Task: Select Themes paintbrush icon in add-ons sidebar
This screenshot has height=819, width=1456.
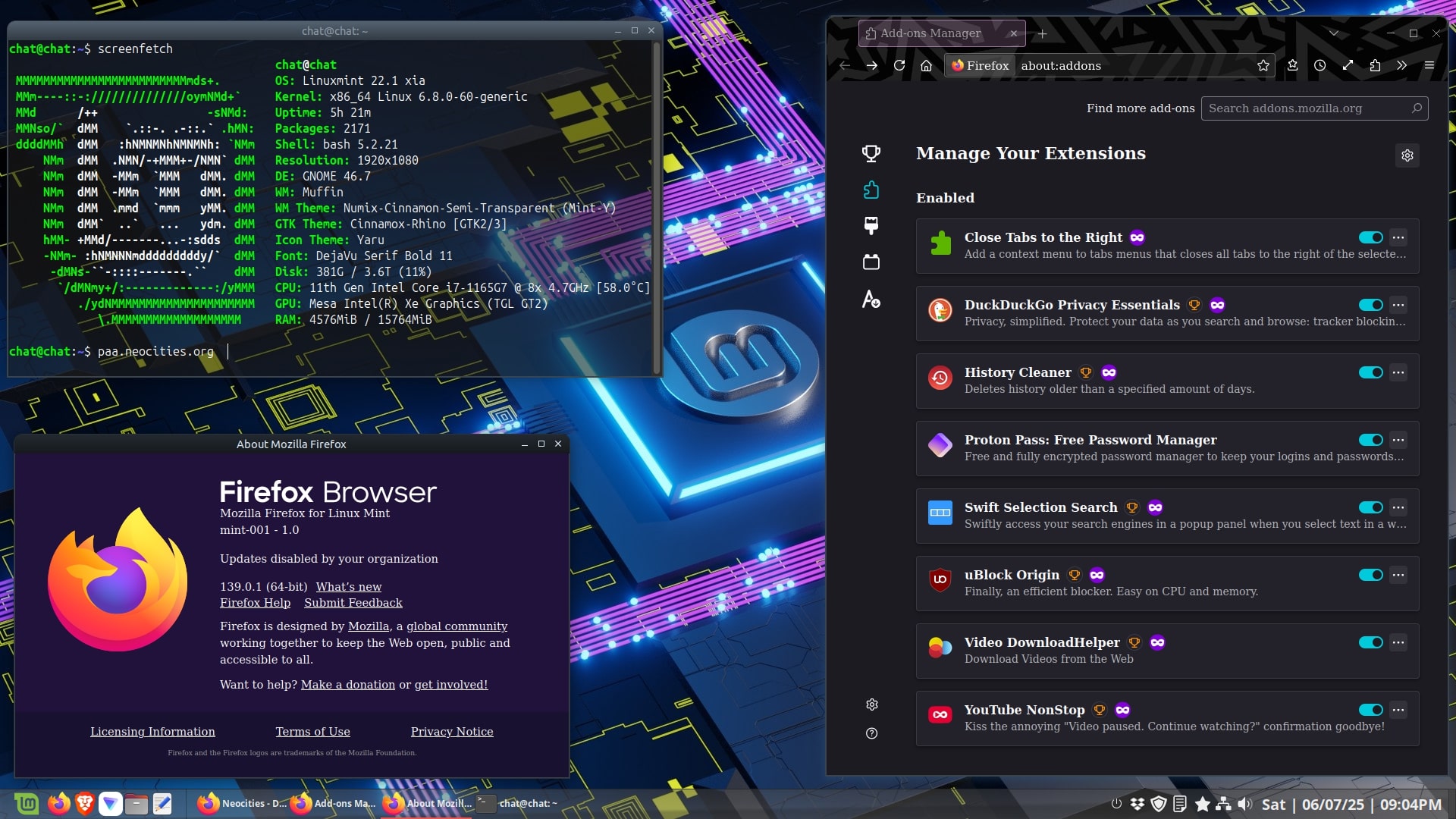Action: pos(871,226)
